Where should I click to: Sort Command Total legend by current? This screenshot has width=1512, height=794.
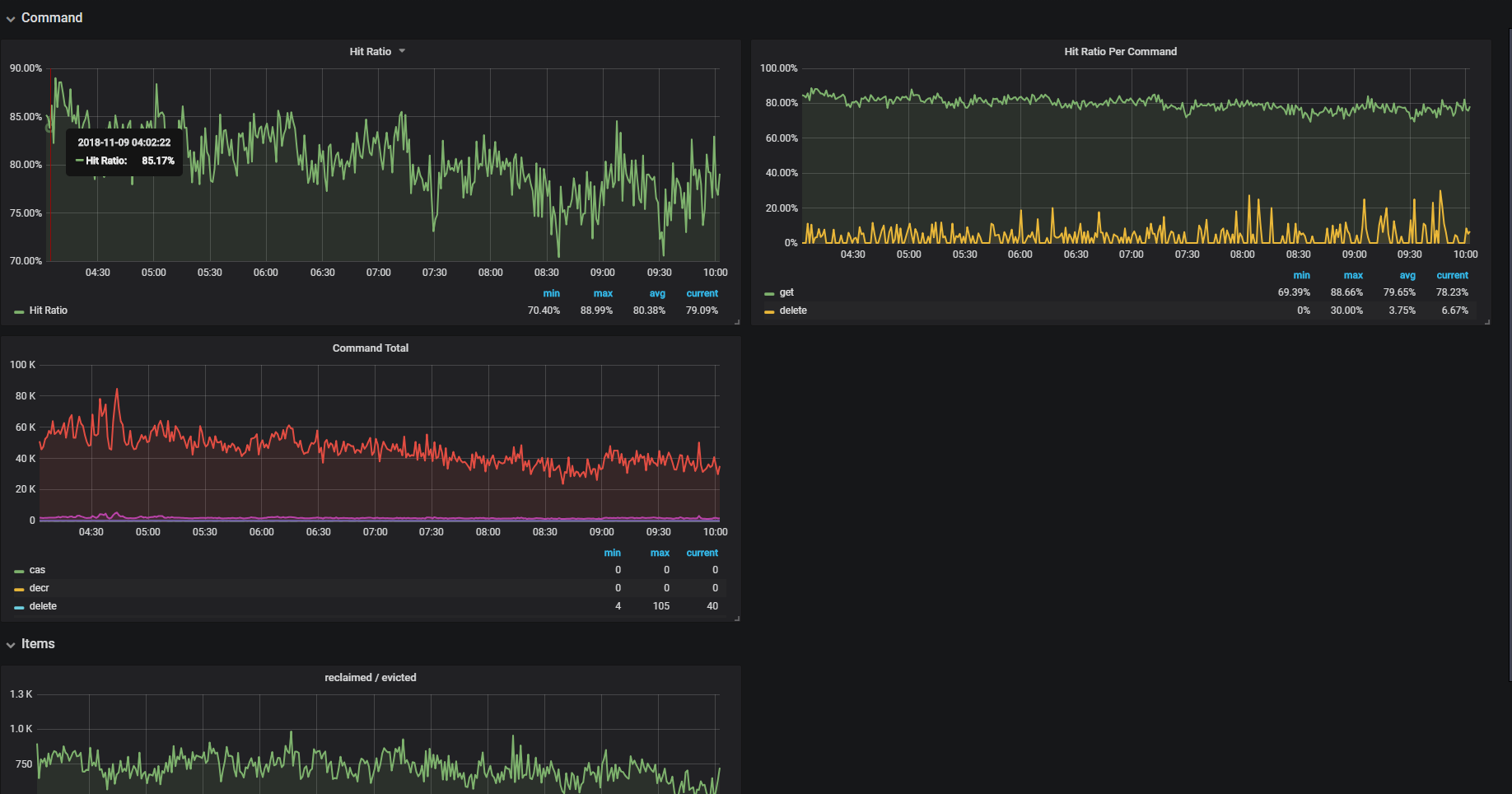[x=702, y=553]
